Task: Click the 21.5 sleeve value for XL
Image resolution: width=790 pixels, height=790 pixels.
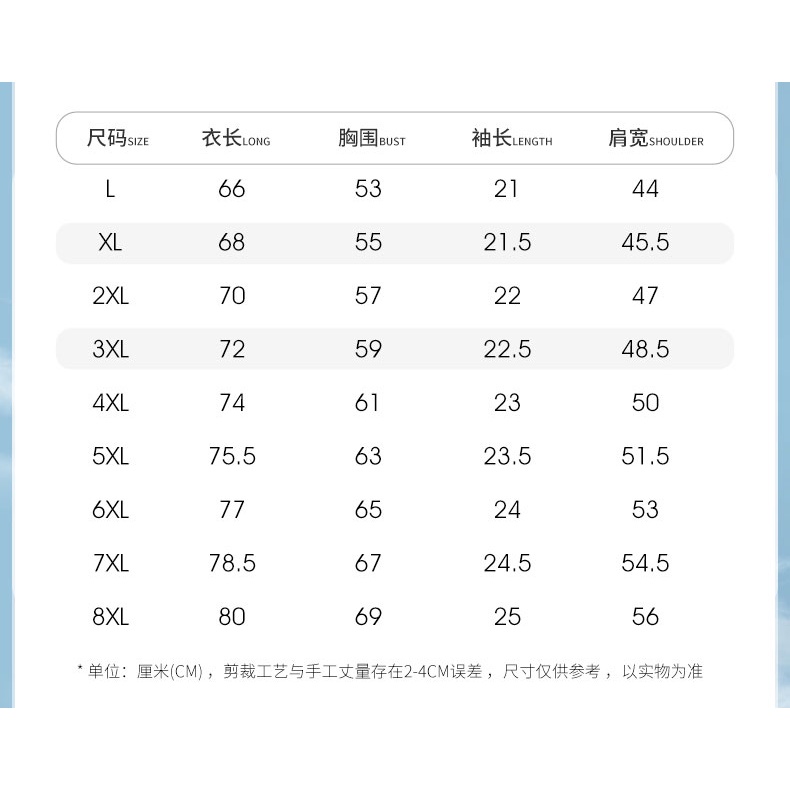Action: (507, 243)
